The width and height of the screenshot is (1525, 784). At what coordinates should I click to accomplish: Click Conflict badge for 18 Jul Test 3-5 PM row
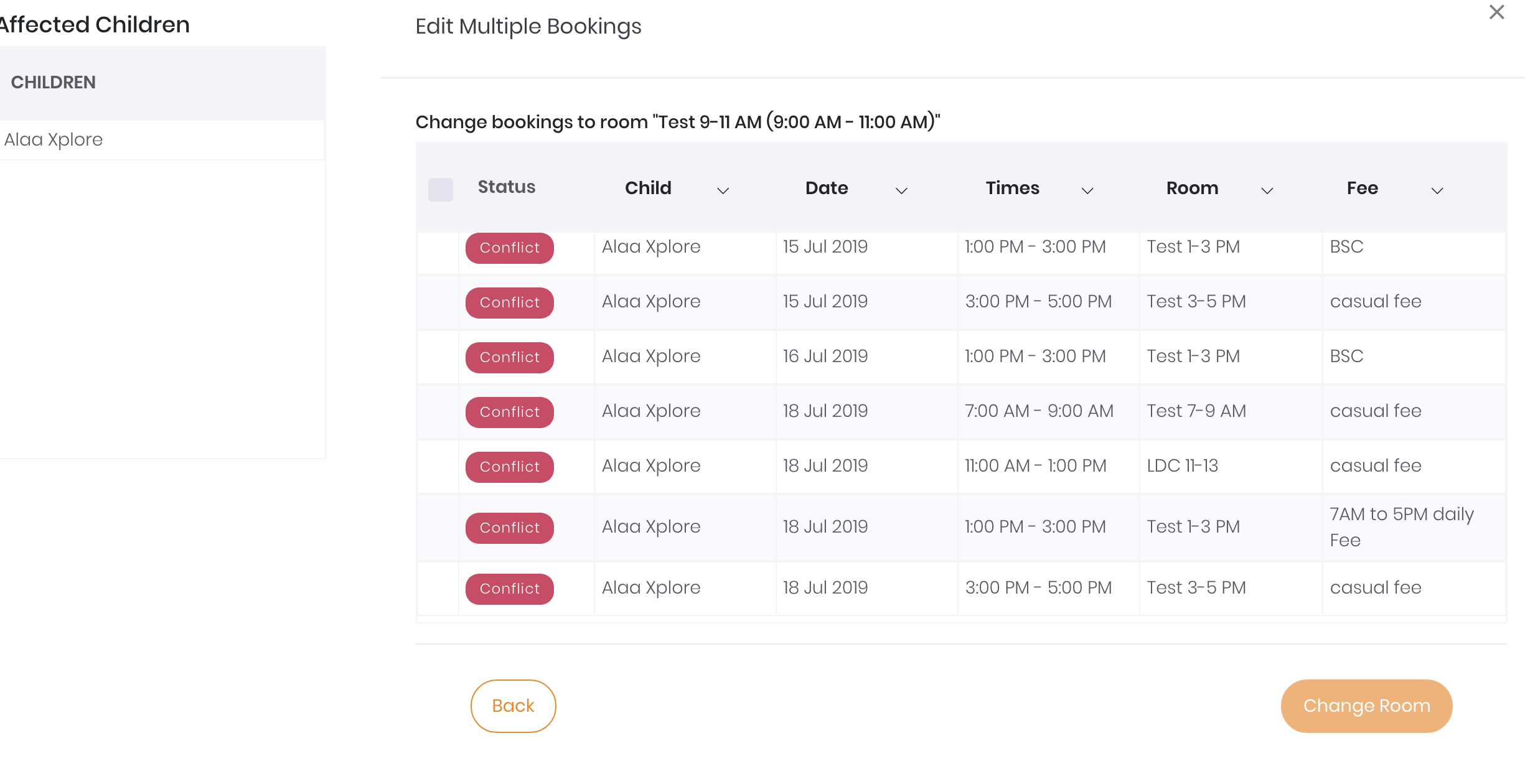pyautogui.click(x=510, y=589)
